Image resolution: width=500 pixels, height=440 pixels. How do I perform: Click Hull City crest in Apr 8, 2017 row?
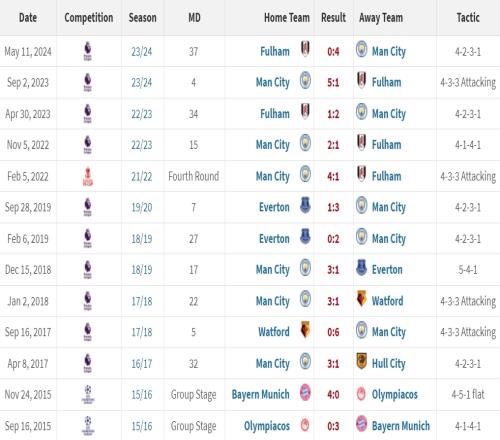point(361,361)
